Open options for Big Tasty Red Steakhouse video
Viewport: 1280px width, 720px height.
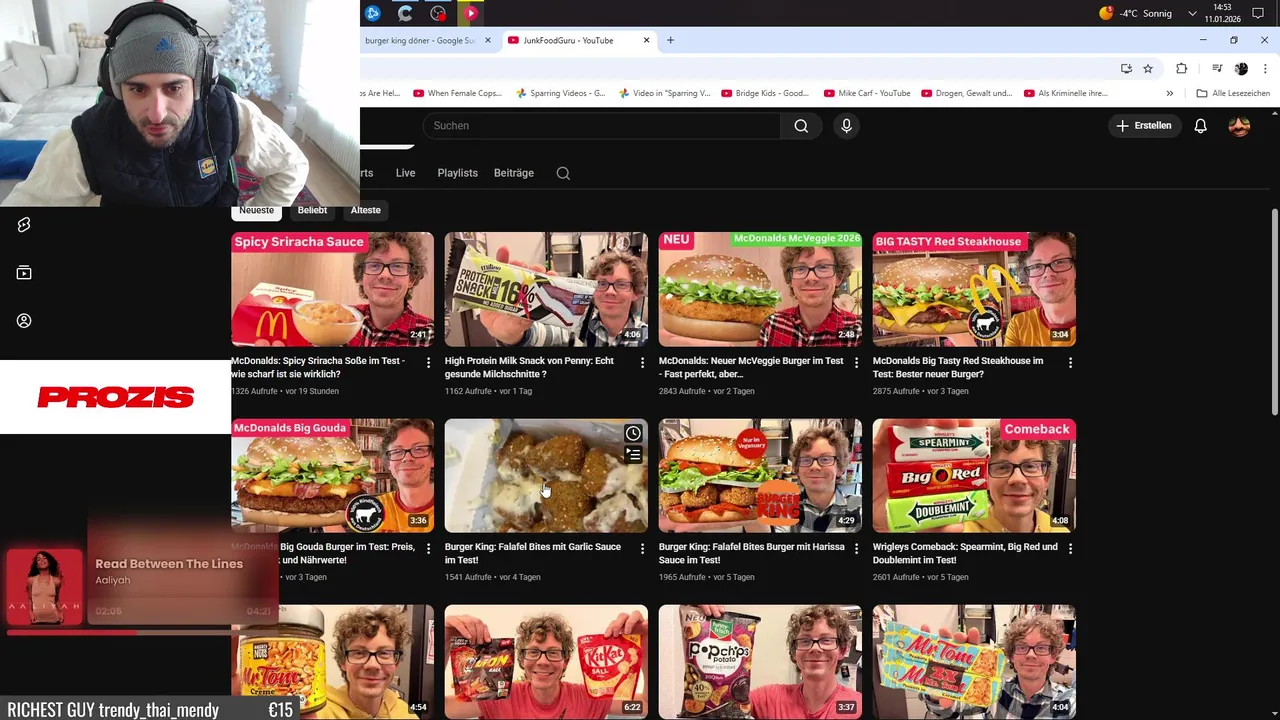[1070, 363]
